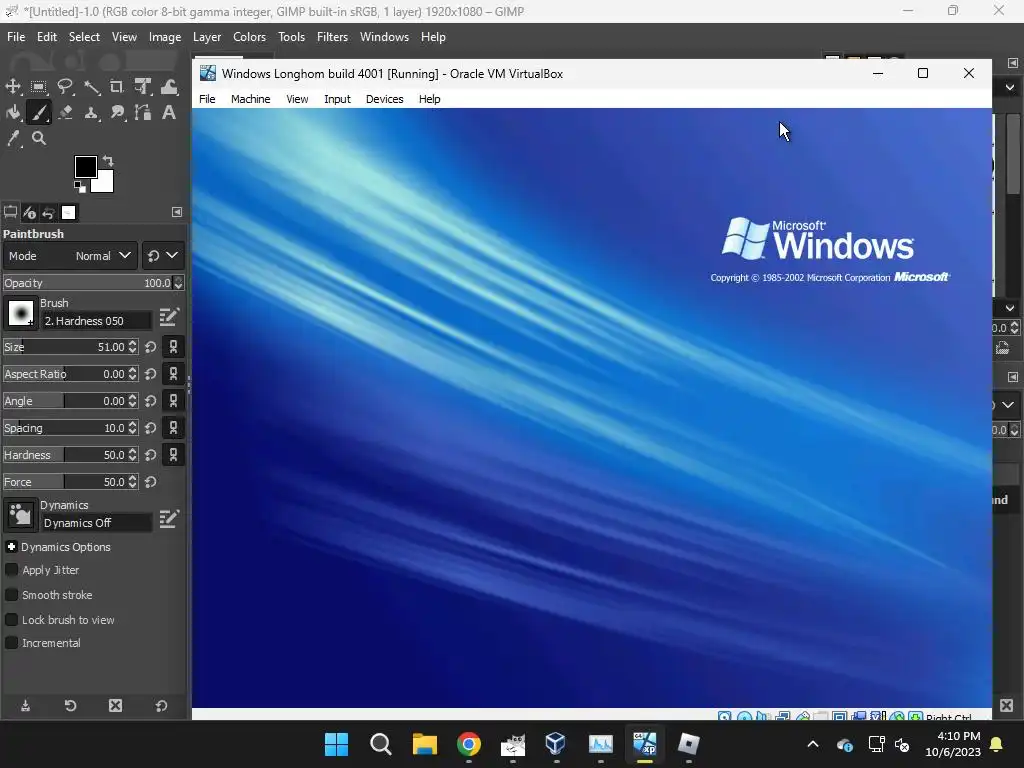The height and width of the screenshot is (768, 1024).
Task: Select the Bucket Fill tool
Action: tap(13, 112)
